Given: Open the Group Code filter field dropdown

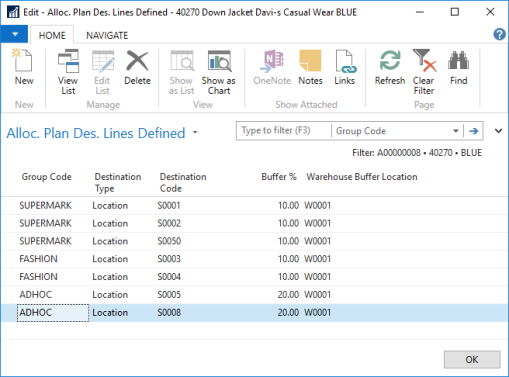Looking at the screenshot, I should [x=455, y=131].
